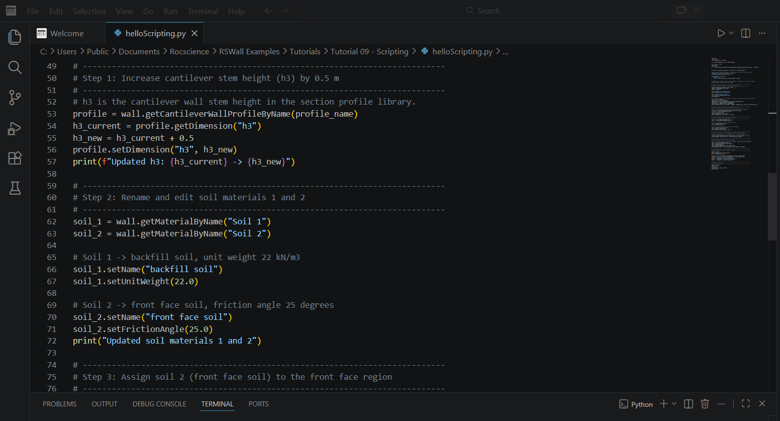
Task: Open the terminal panel More Actions menu
Action: (x=721, y=404)
